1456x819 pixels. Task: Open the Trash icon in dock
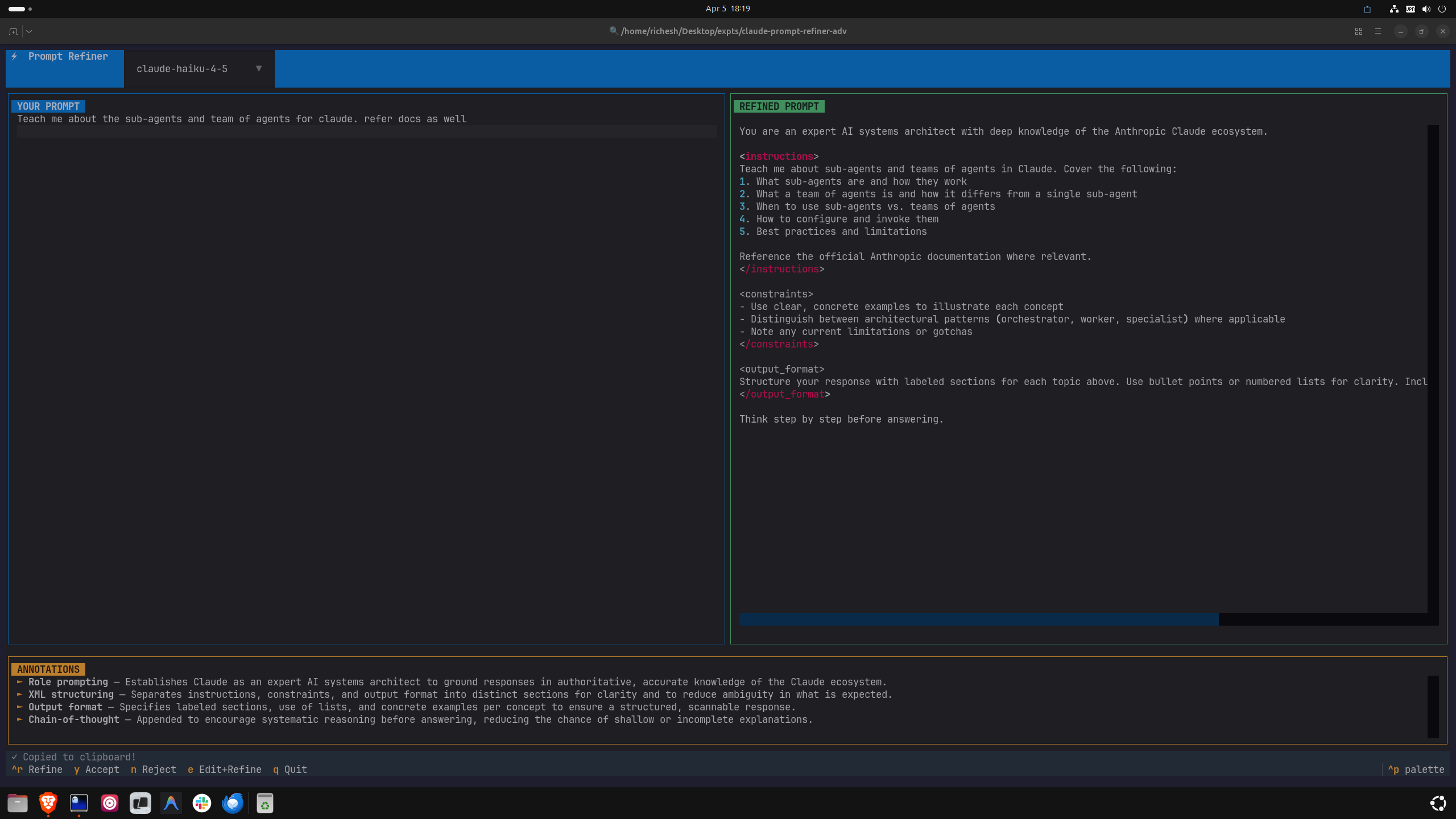[x=265, y=803]
